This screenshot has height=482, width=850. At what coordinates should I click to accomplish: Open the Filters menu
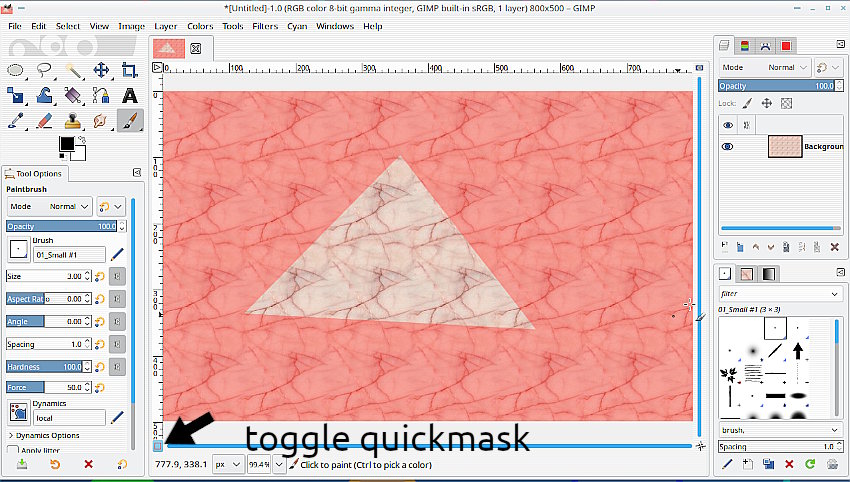[265, 26]
